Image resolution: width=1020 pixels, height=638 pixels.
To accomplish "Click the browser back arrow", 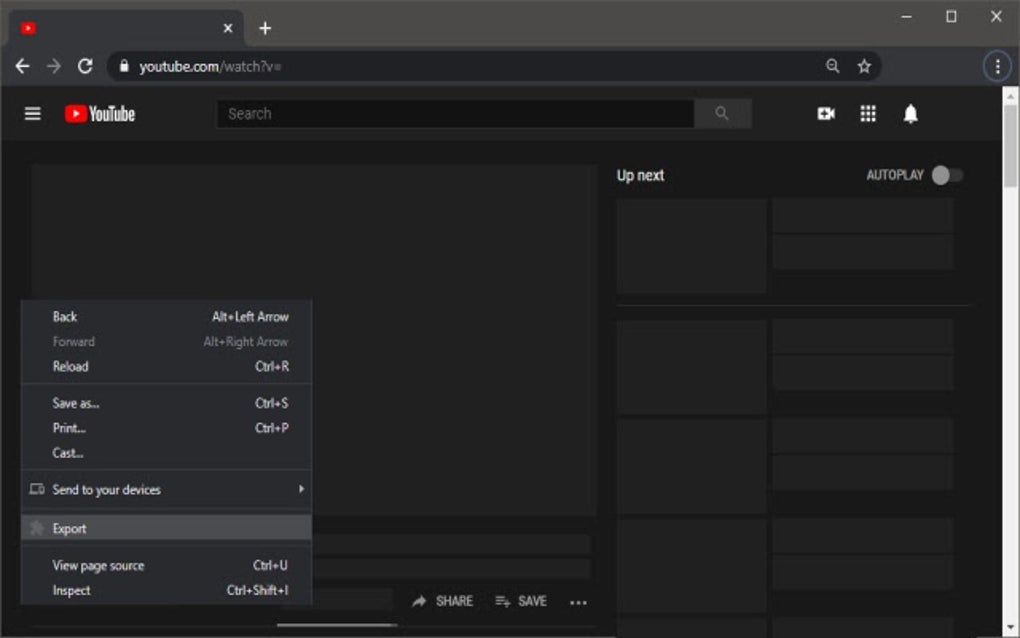I will [x=22, y=66].
